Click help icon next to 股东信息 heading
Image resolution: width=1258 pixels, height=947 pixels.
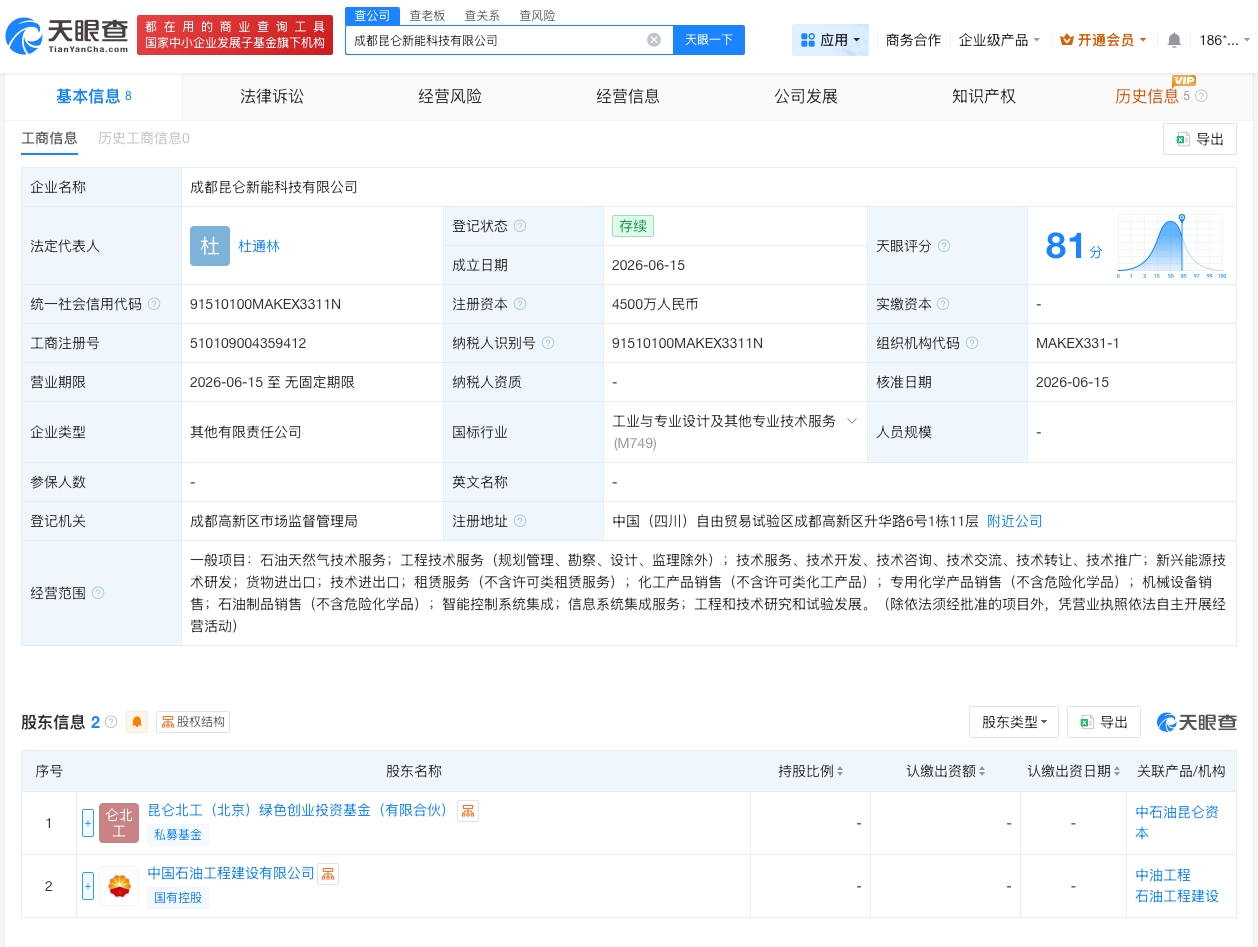[111, 722]
